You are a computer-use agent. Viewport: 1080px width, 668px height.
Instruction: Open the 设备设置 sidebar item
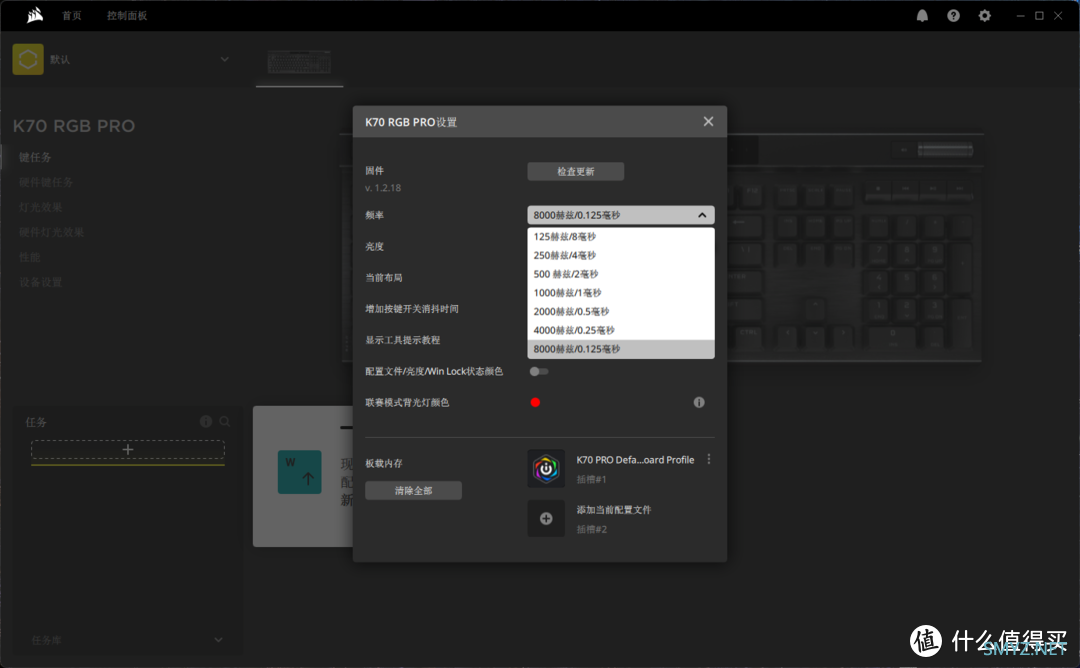pyautogui.click(x=40, y=282)
